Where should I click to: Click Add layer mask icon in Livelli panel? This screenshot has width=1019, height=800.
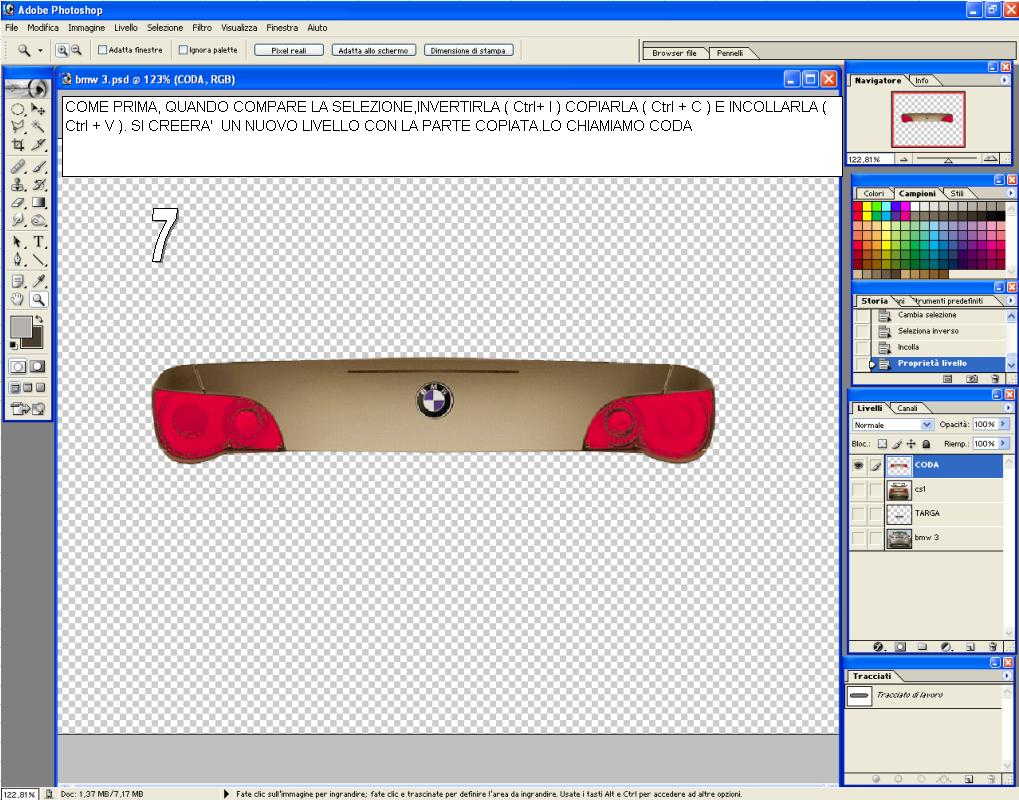(900, 647)
